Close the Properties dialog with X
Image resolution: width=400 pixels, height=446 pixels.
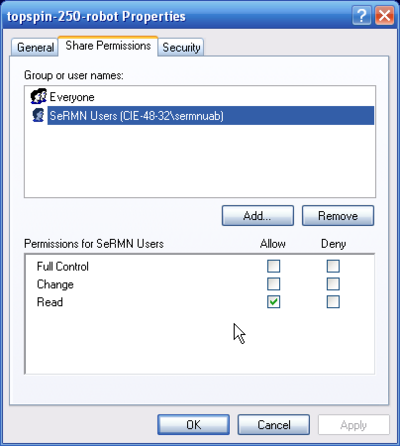[384, 15]
